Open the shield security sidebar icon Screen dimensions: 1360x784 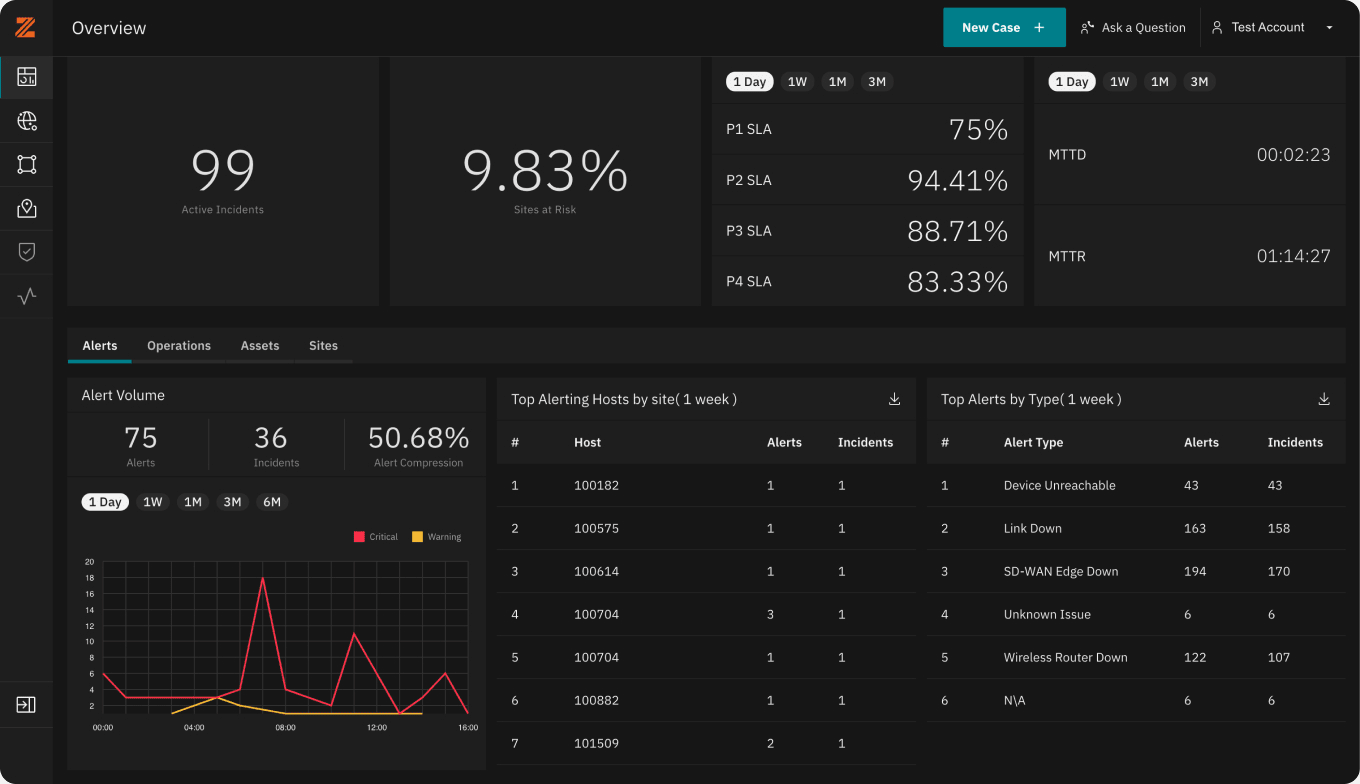pyautogui.click(x=27, y=252)
